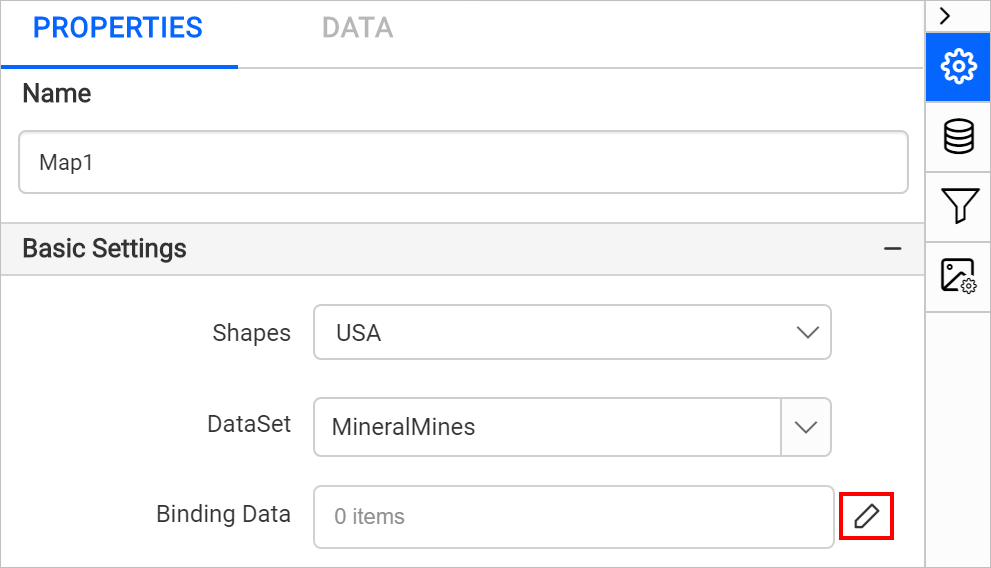Click the Name input field containing Map1

(x=463, y=162)
